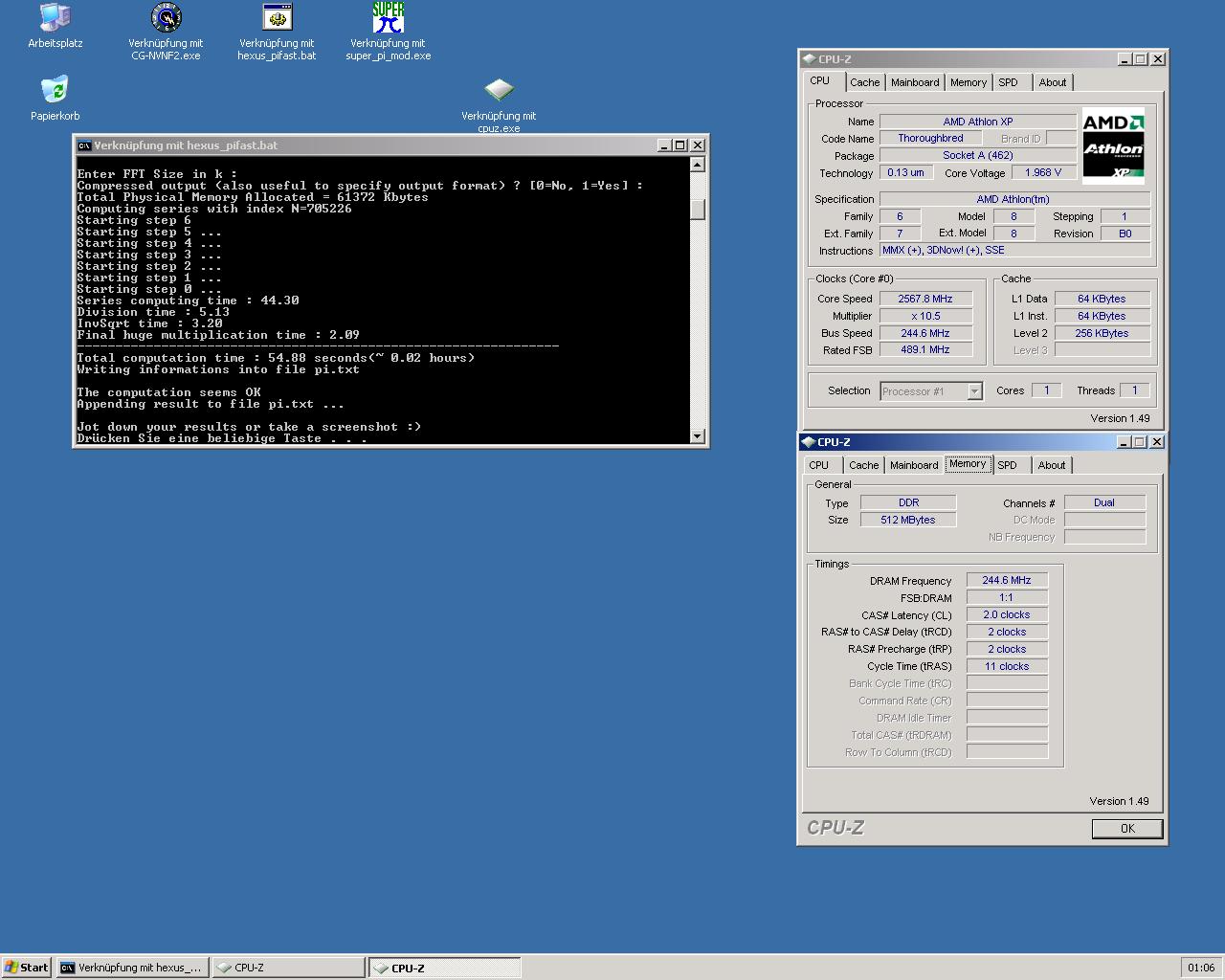Click the Channels # value Dual
The width and height of the screenshot is (1225, 980).
click(x=1104, y=502)
